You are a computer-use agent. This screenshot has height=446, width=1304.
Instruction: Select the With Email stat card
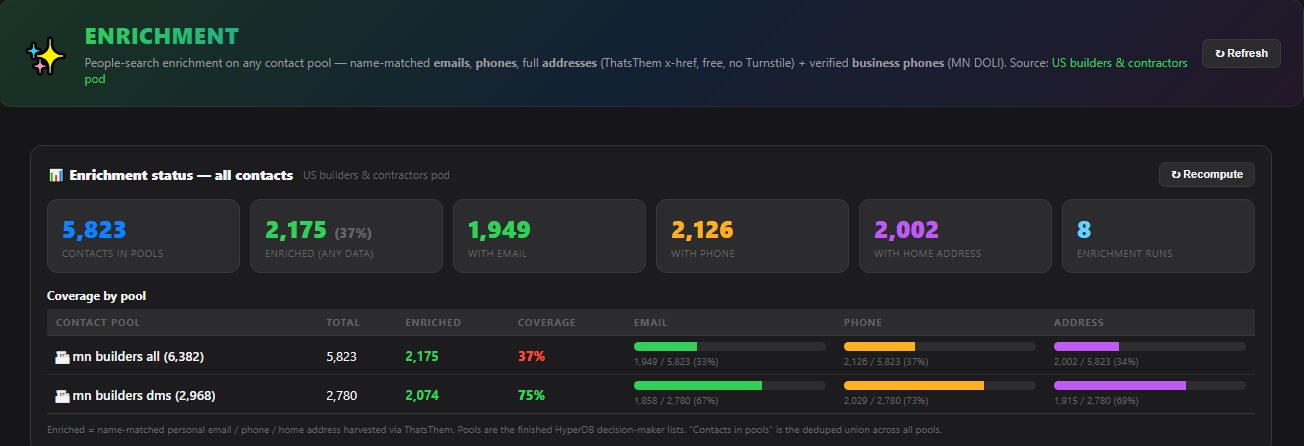(x=549, y=236)
